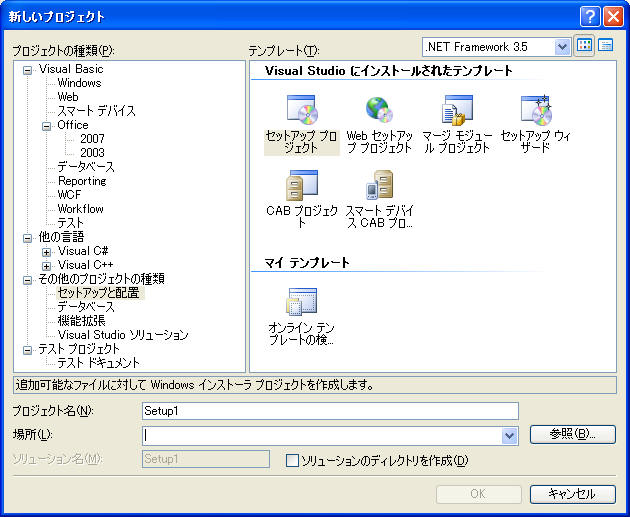The height and width of the screenshot is (517, 630).
Task: Open the オンライン テンプレートの検索 icon
Action: click(x=302, y=302)
